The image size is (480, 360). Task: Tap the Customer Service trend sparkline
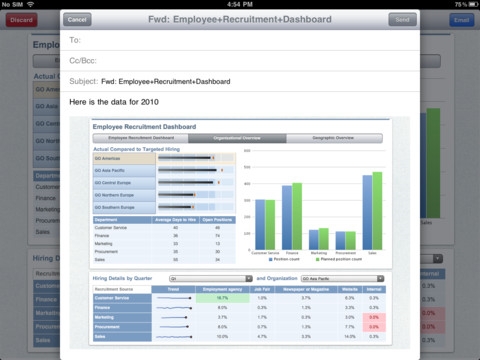[x=174, y=298]
